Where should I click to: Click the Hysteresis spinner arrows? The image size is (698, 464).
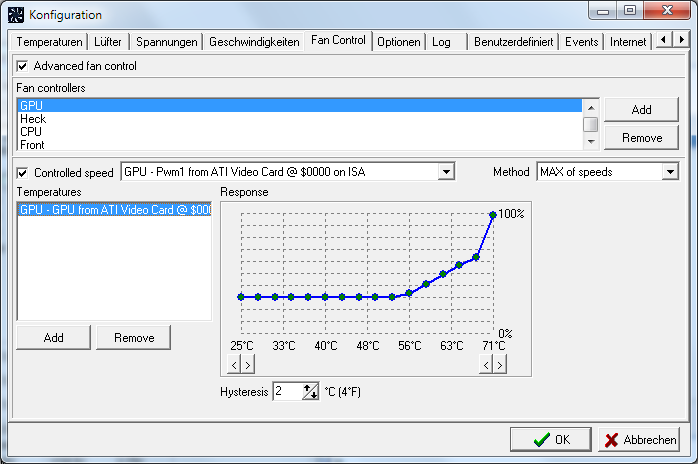tap(311, 392)
